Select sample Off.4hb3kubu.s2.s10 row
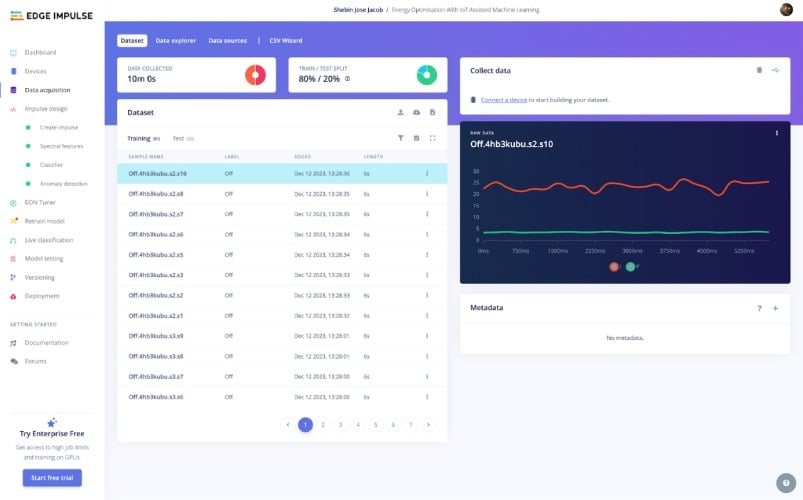The image size is (803, 500). (282, 174)
